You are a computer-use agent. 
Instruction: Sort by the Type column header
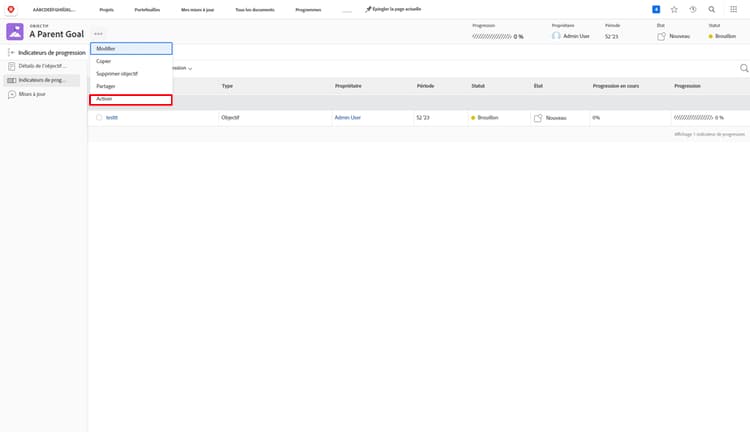[x=227, y=86]
